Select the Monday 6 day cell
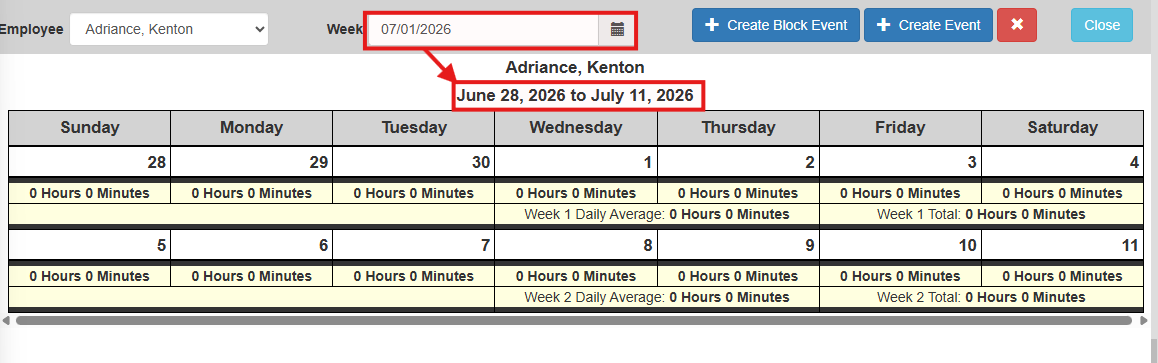 (252, 246)
